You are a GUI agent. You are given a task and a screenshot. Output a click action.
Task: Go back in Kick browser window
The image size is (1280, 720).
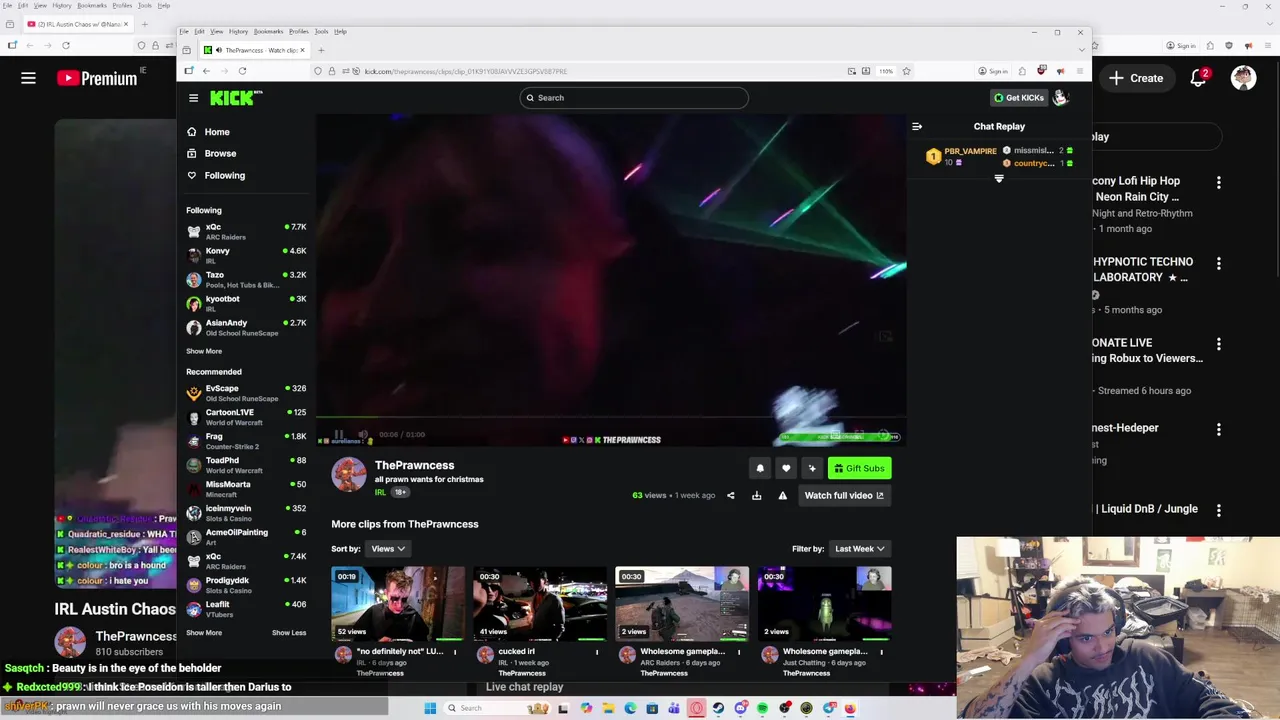pyautogui.click(x=206, y=71)
